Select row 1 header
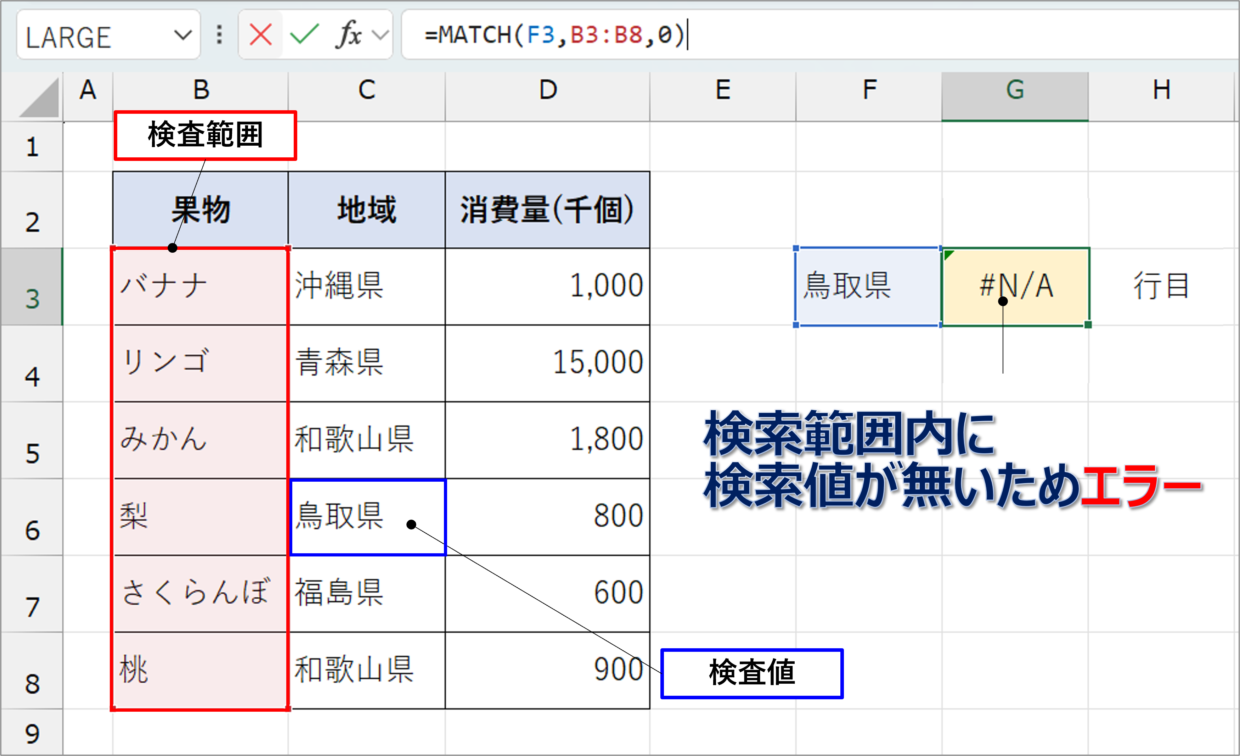 [32, 147]
